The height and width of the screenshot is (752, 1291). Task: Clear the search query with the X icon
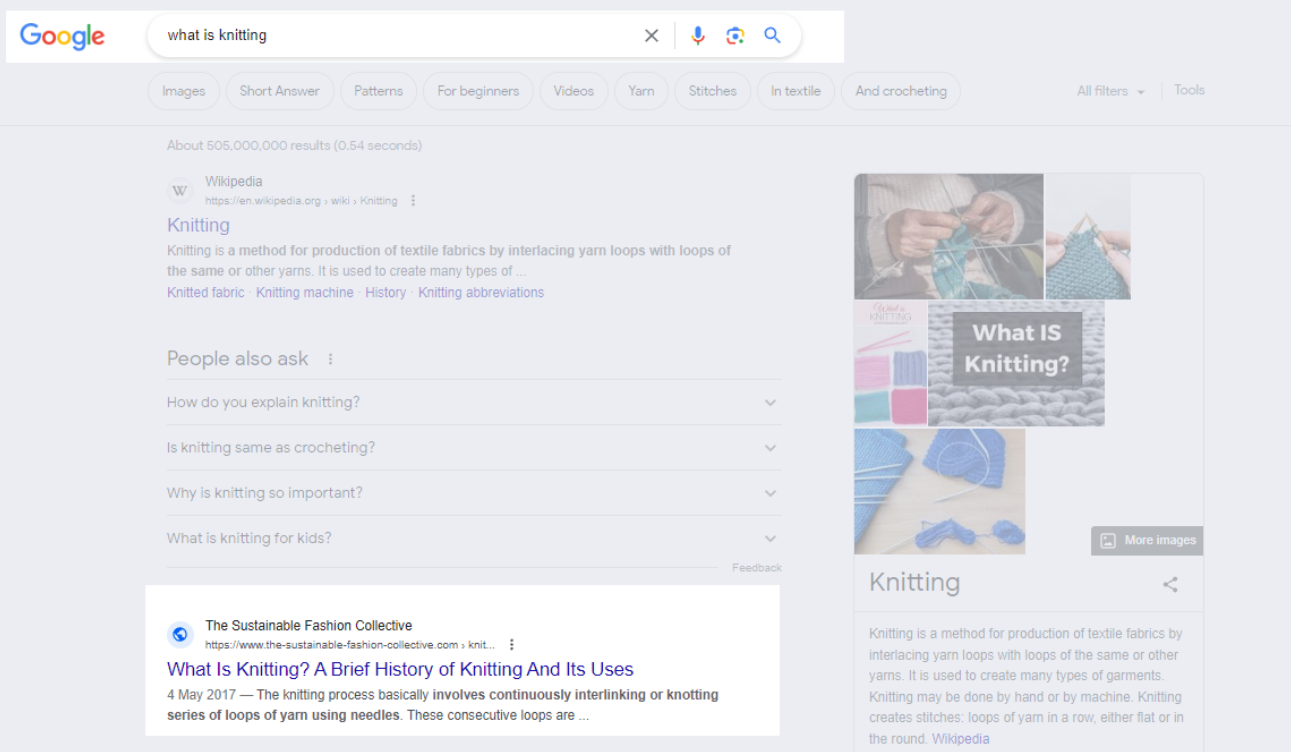pyautogui.click(x=651, y=35)
